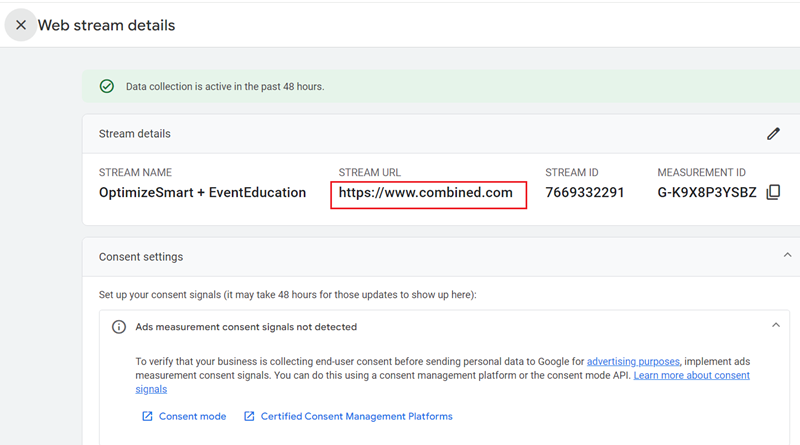Screen dimensions: 800x445
Task: Open Learn more about consent signals link
Action: click(x=691, y=376)
